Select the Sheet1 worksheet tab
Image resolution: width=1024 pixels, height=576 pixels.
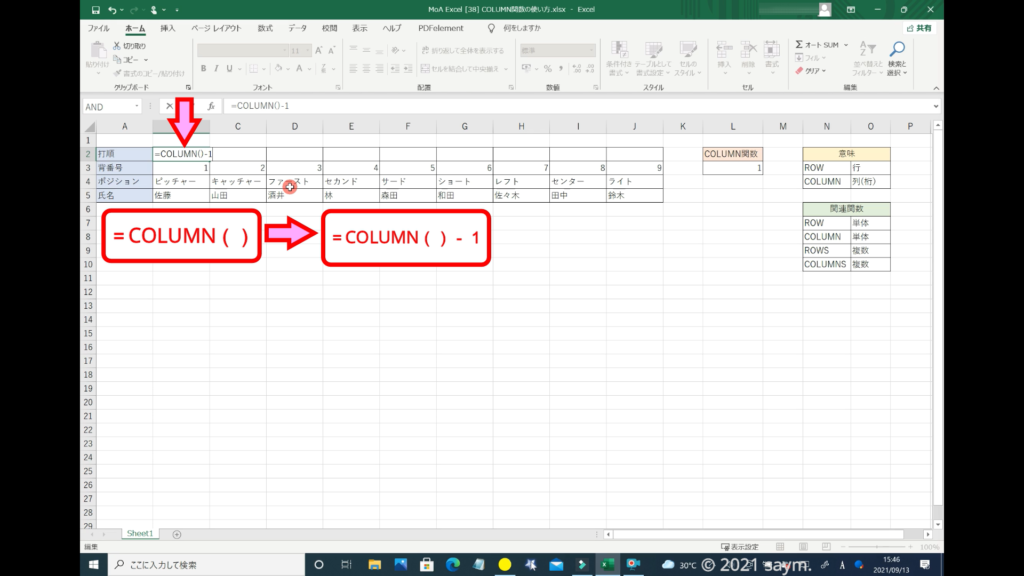pyautogui.click(x=139, y=534)
